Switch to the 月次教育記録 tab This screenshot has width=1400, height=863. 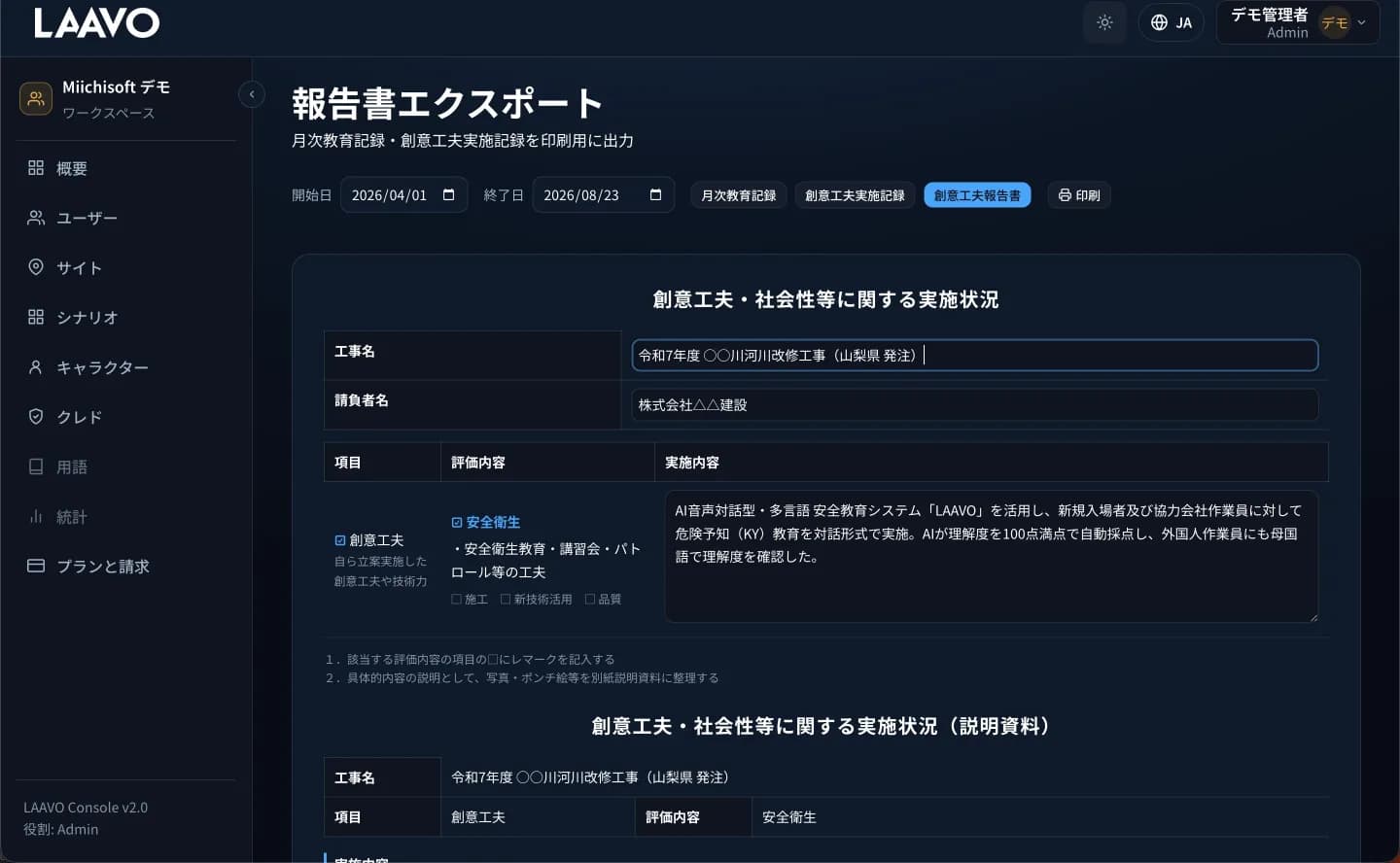(x=739, y=195)
